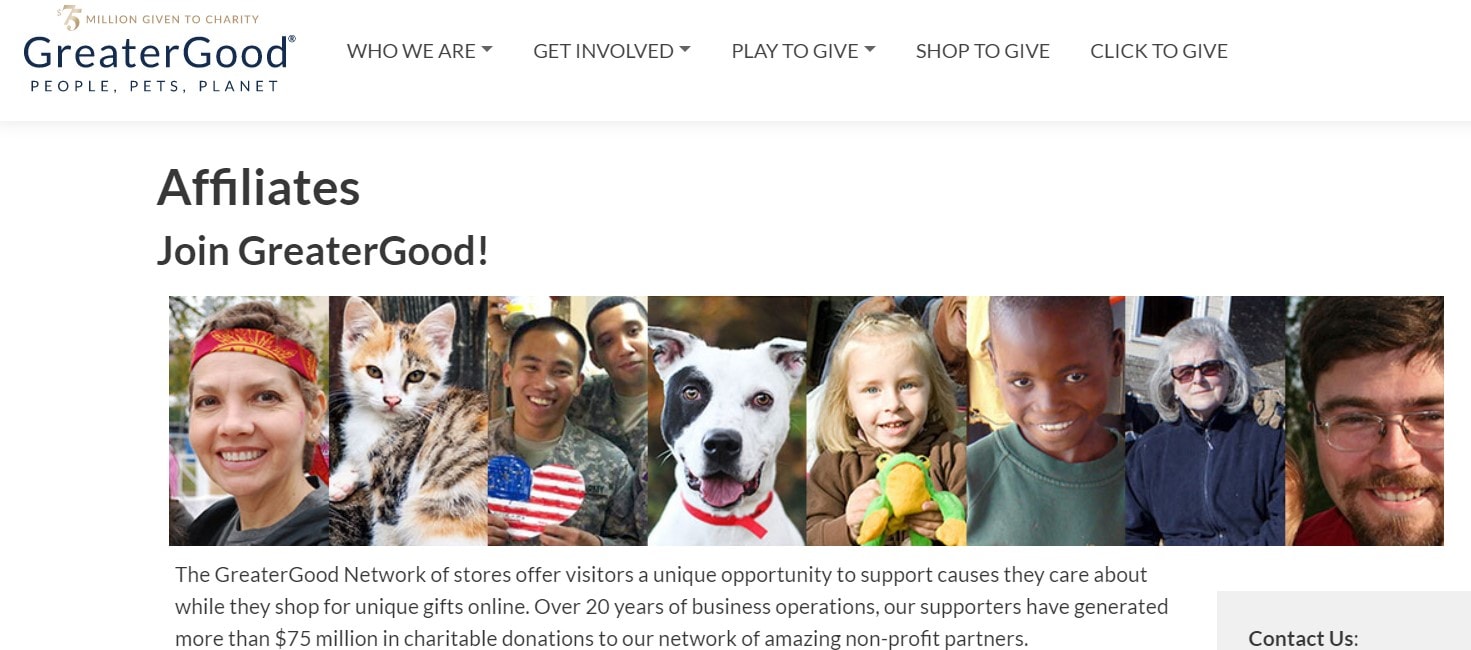1471x650 pixels.
Task: Click the Join GreaterGood! subheading
Action: coord(322,250)
